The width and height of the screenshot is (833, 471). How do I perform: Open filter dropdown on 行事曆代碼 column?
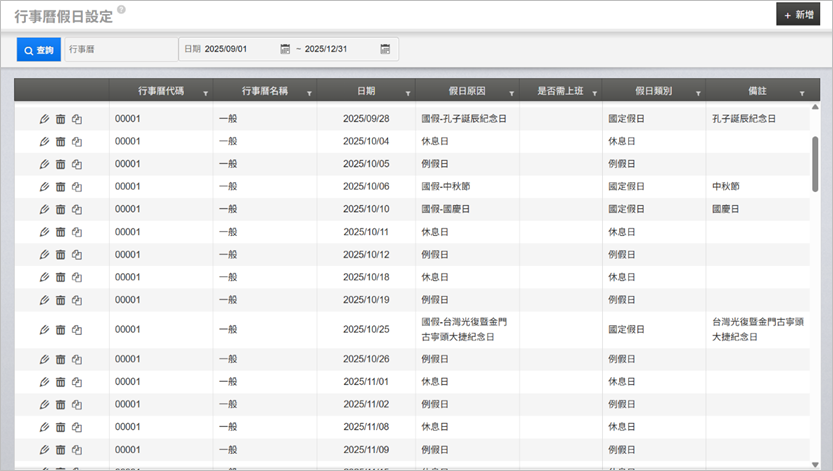tap(205, 93)
